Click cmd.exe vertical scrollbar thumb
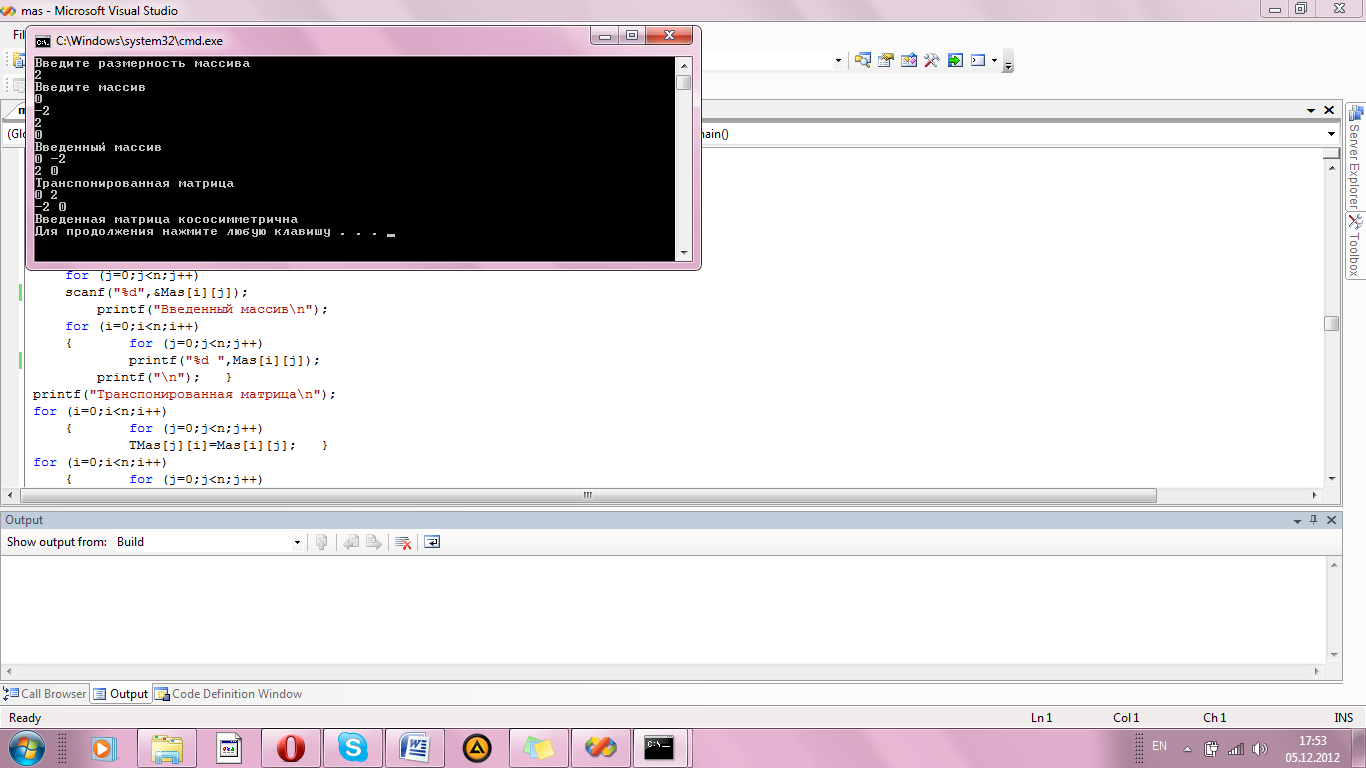 tap(684, 82)
